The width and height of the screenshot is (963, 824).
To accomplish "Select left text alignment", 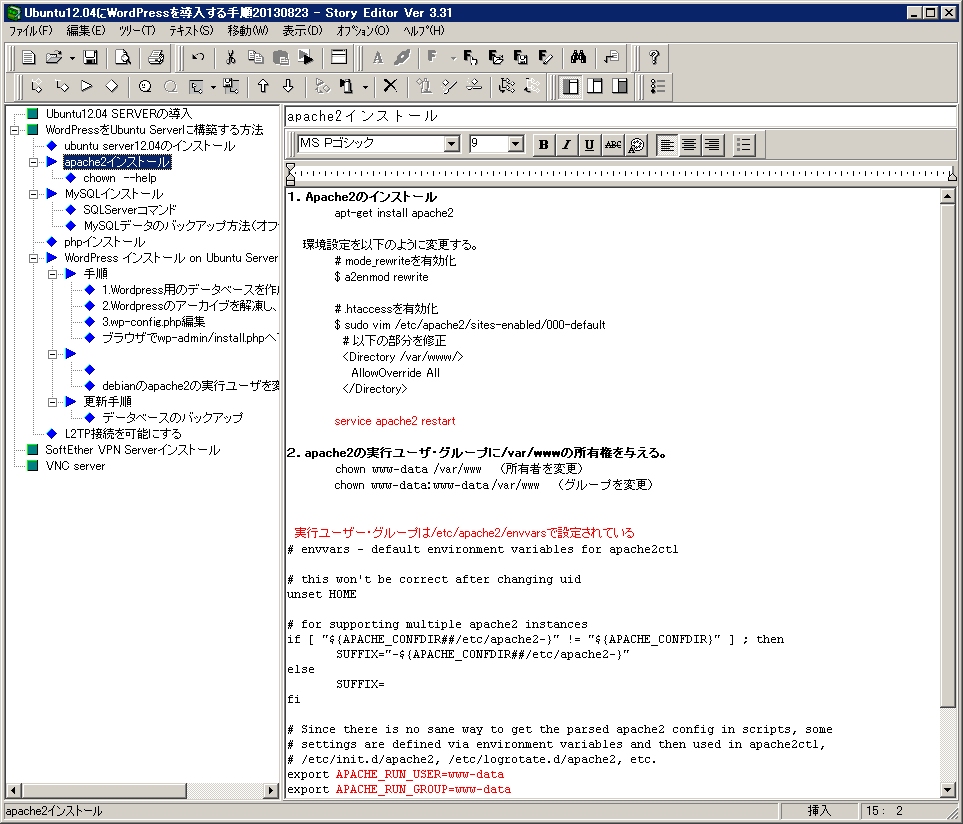I will [x=666, y=145].
